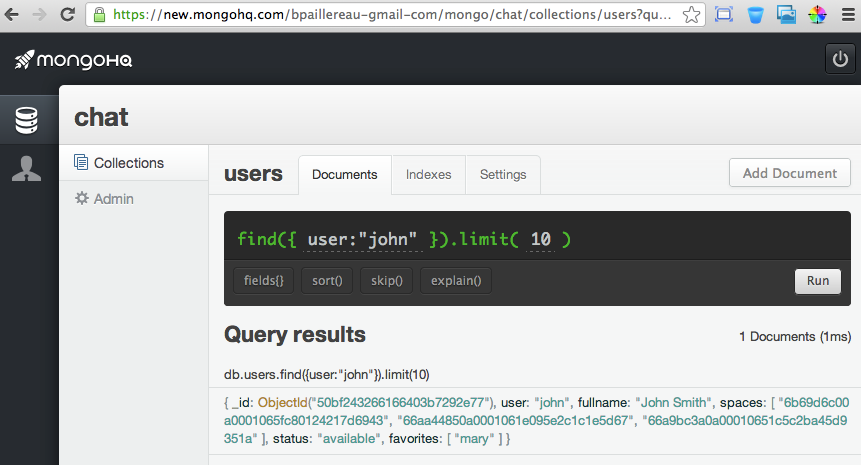Screen dimensions: 861x465
Task: Click the color wheel extension icon
Action: [817, 15]
